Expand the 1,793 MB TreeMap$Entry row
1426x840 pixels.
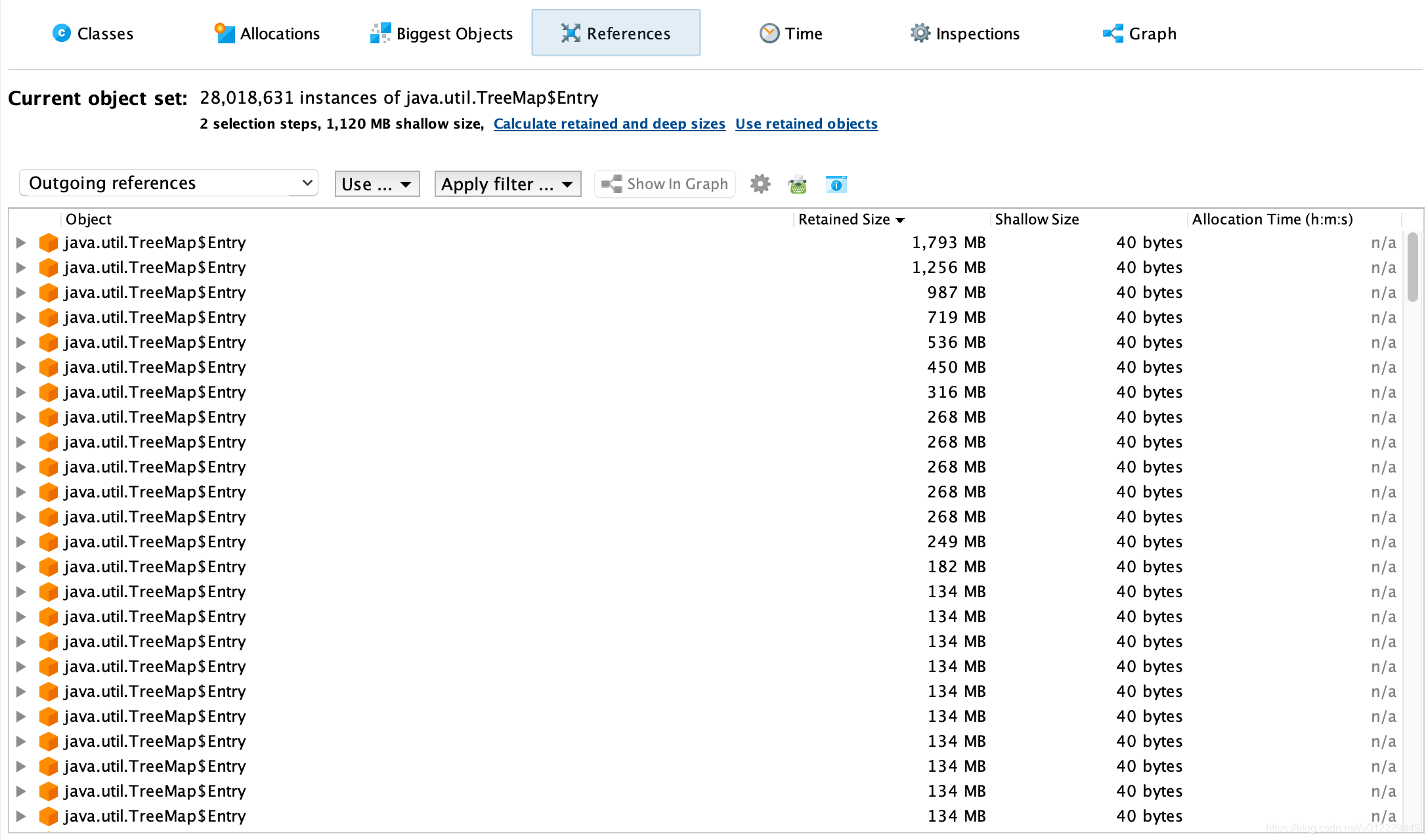tap(21, 243)
